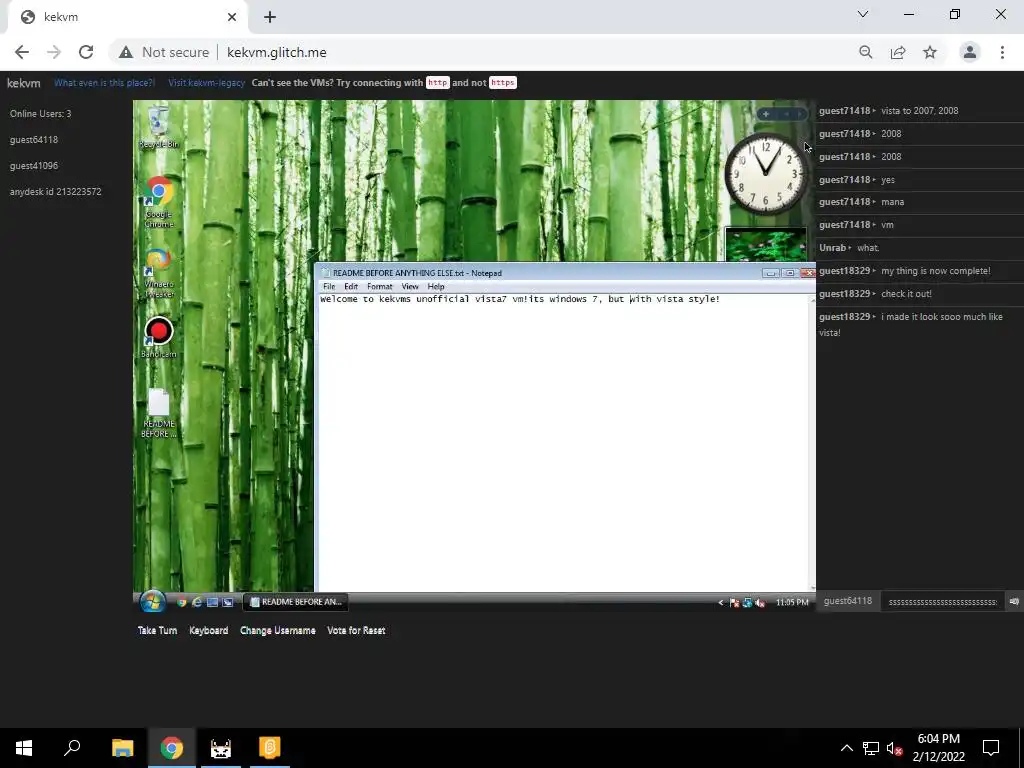Open Google Chrome shortcut on VM desktop
Image resolution: width=1024 pixels, height=768 pixels.
(x=159, y=201)
